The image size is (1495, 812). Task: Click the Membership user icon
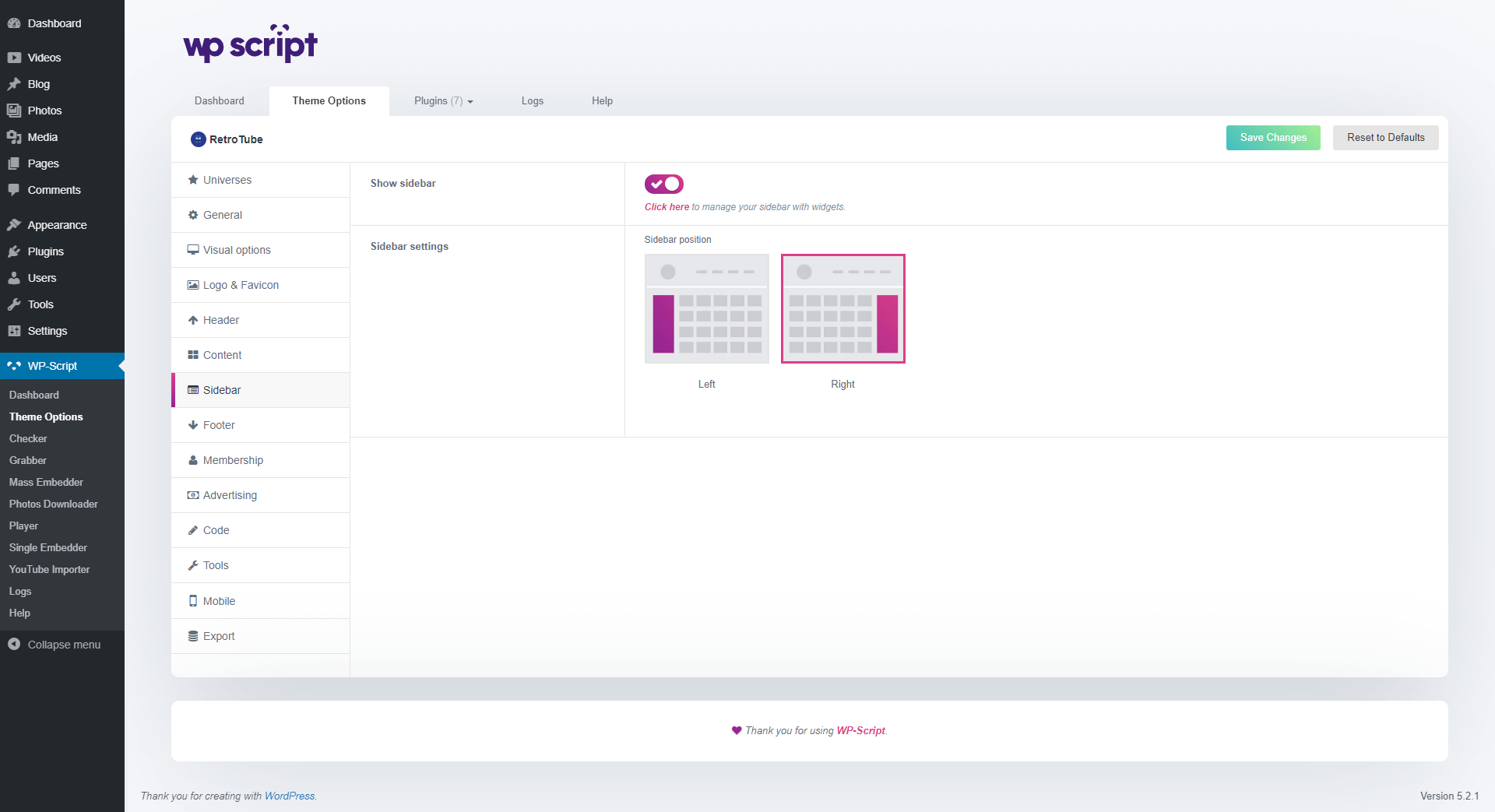coord(193,460)
